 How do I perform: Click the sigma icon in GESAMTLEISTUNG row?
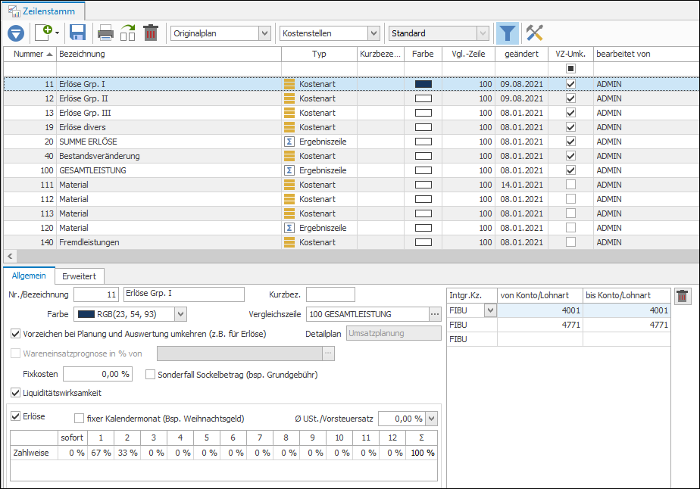pos(289,170)
